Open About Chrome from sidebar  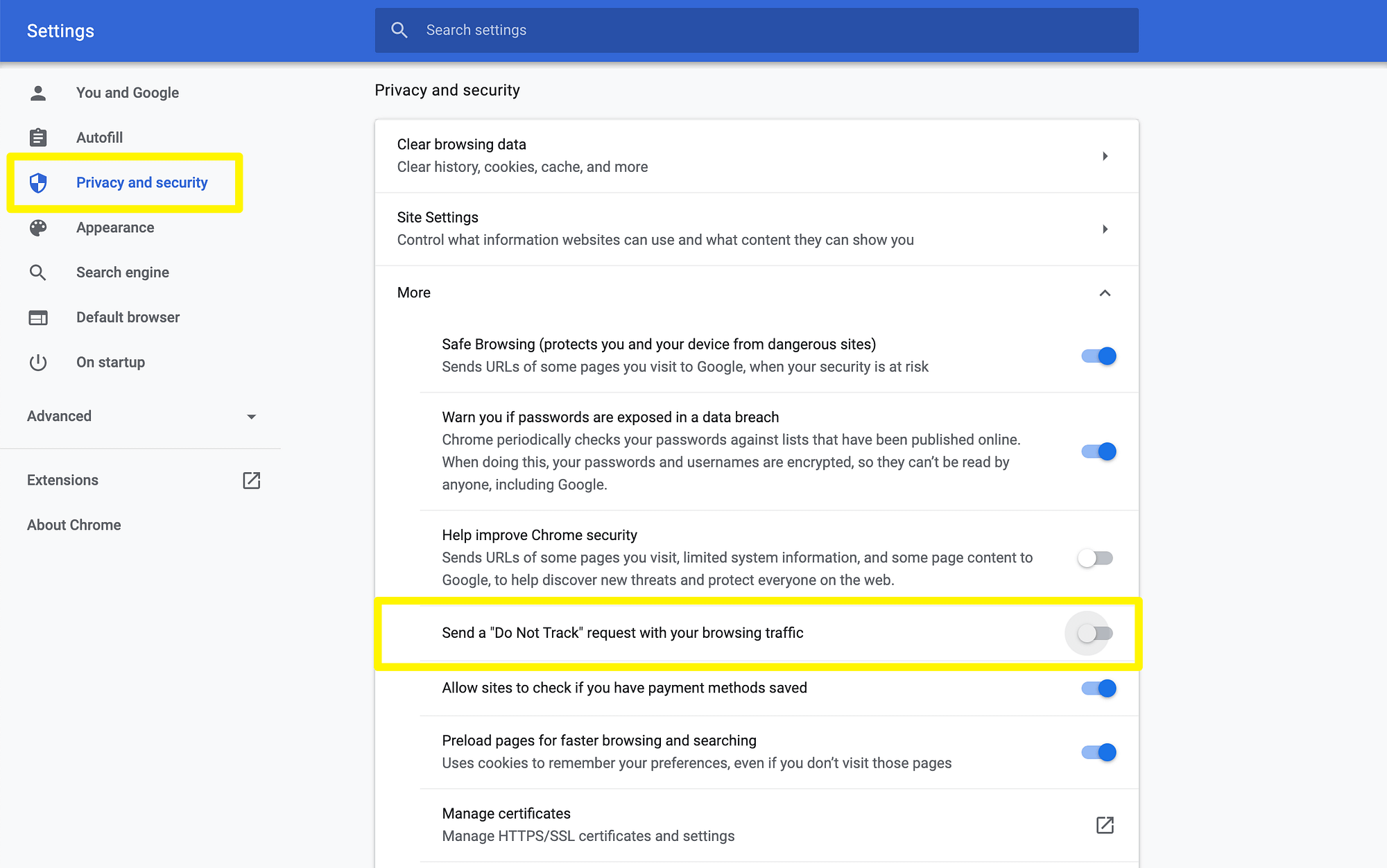coord(74,525)
